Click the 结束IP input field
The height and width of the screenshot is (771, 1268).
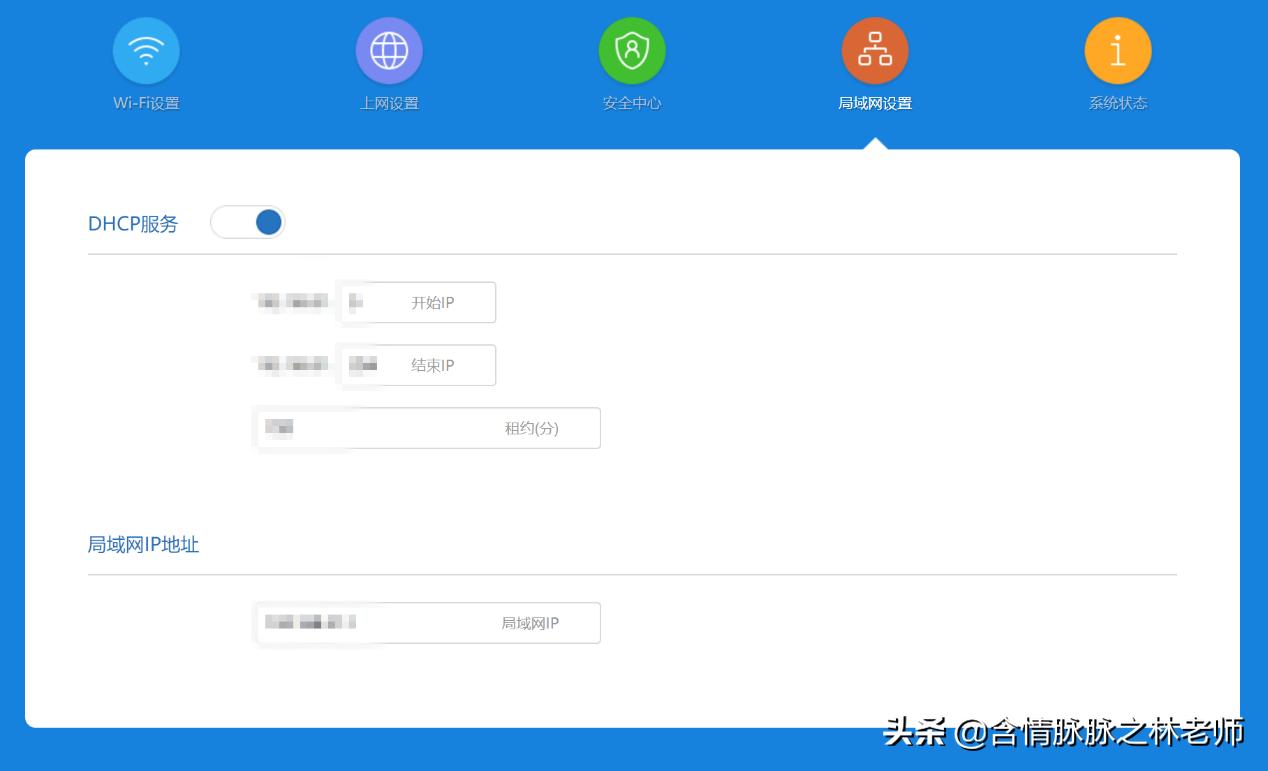tap(418, 365)
